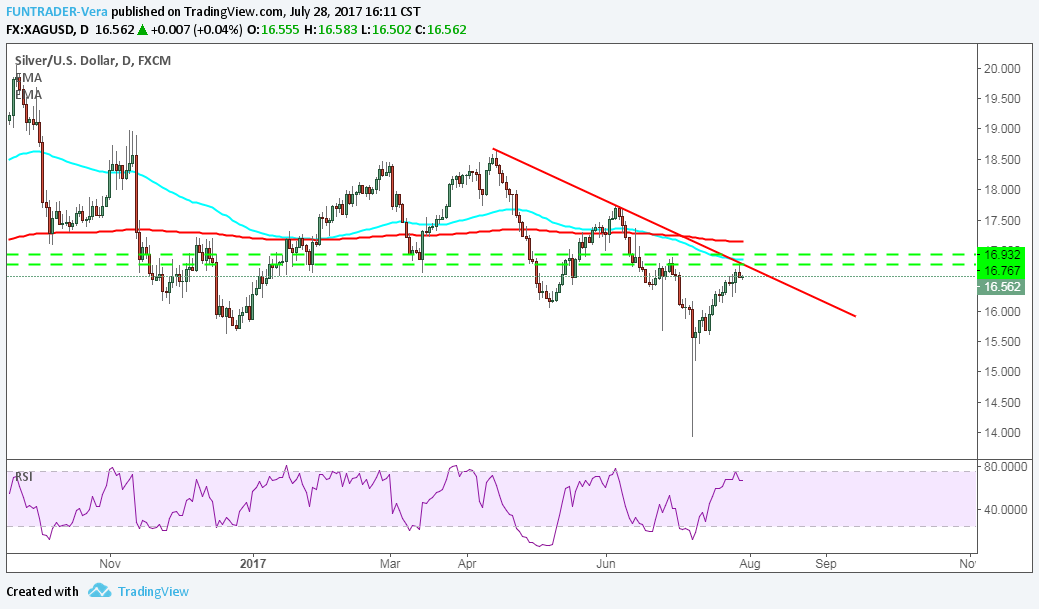Select the 16.932 green price label
Image resolution: width=1039 pixels, height=609 pixels.
(x=1001, y=254)
